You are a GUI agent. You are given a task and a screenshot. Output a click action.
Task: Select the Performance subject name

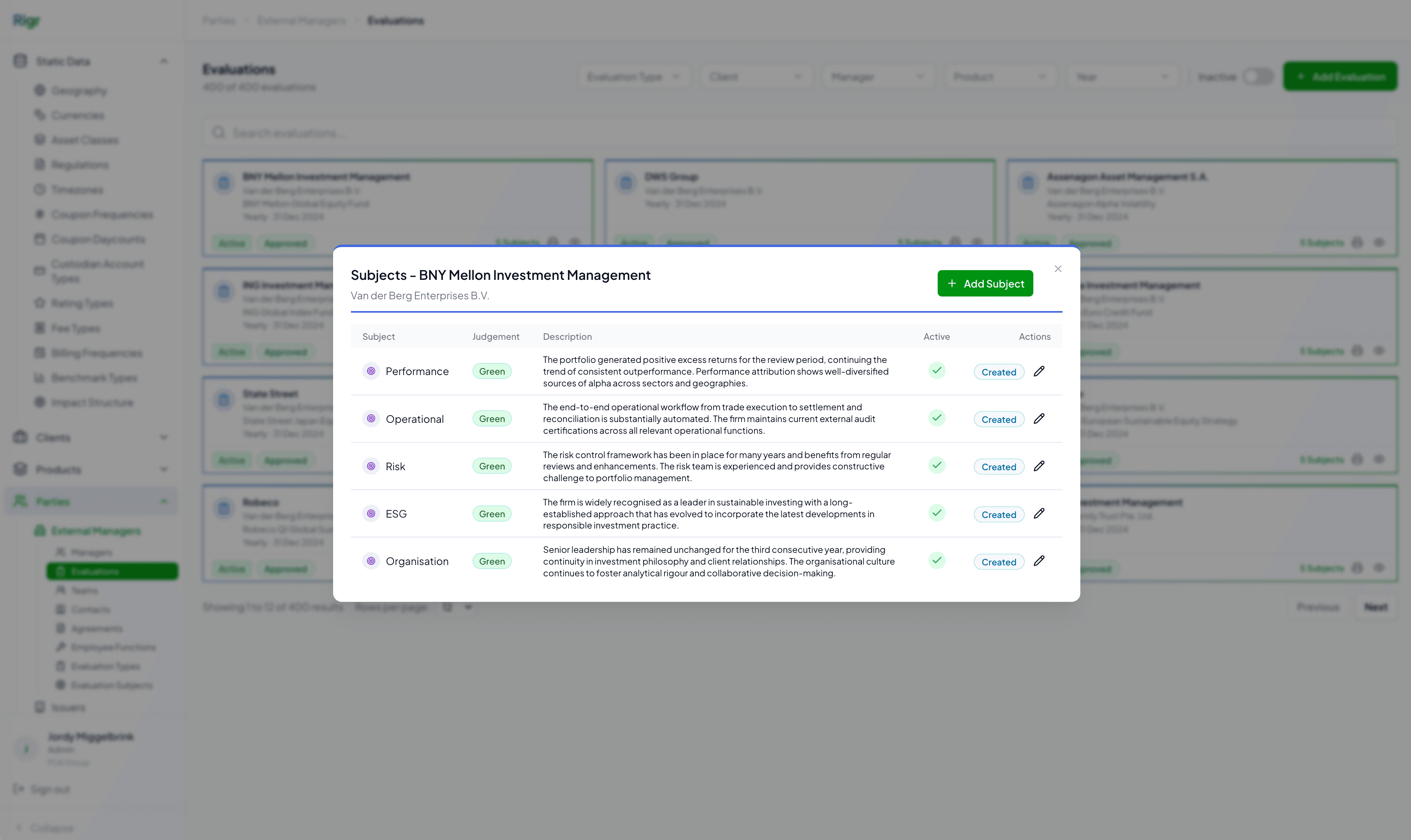[417, 371]
